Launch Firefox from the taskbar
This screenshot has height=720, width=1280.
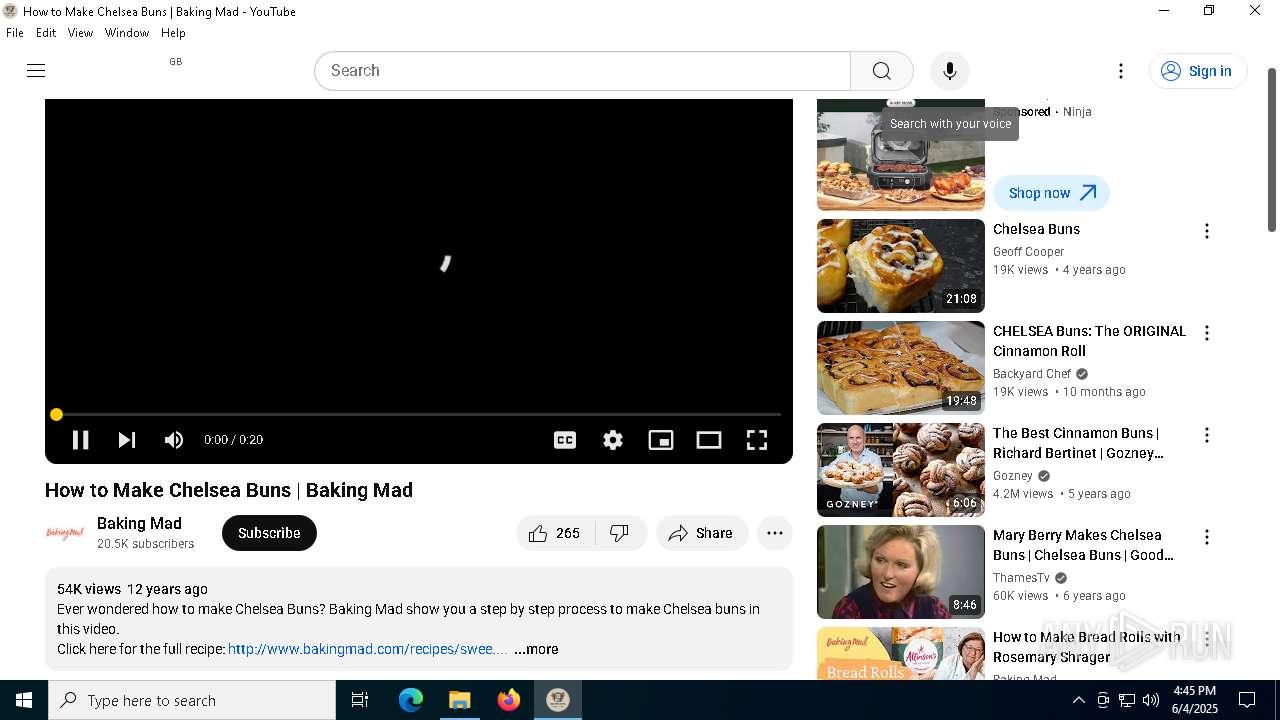click(509, 700)
